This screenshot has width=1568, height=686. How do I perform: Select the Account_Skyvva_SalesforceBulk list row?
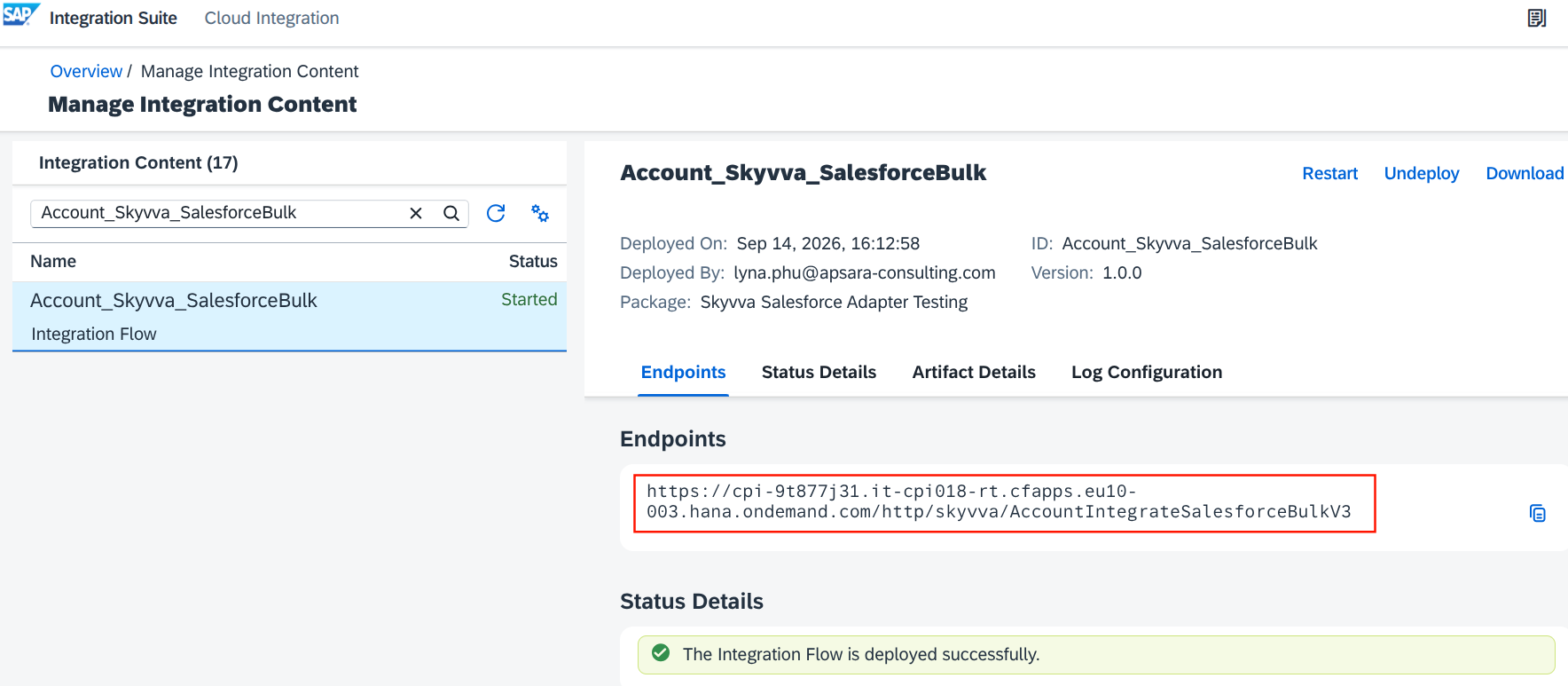(x=289, y=317)
